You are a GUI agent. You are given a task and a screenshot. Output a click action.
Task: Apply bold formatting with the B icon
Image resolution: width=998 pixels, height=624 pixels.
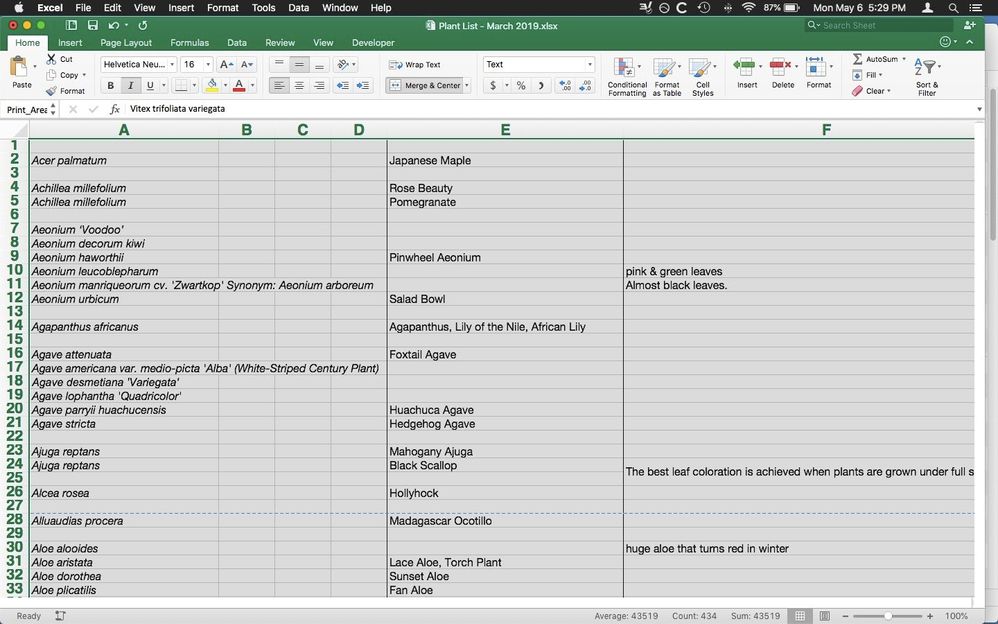click(x=111, y=85)
